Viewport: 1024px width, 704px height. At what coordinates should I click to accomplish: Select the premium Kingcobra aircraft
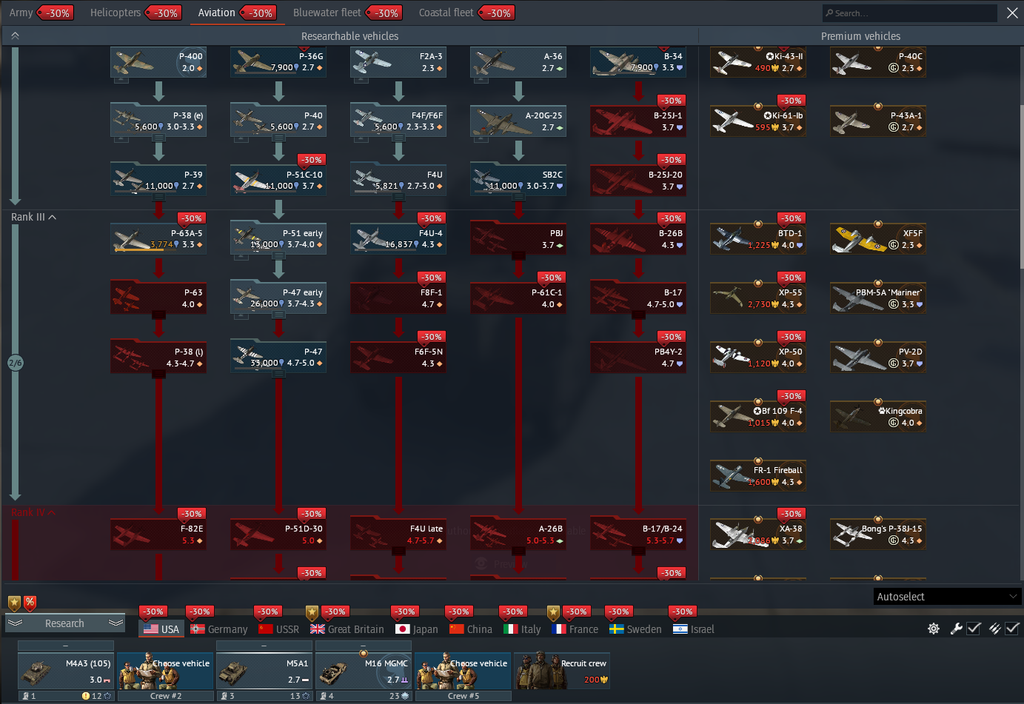[x=878, y=417]
